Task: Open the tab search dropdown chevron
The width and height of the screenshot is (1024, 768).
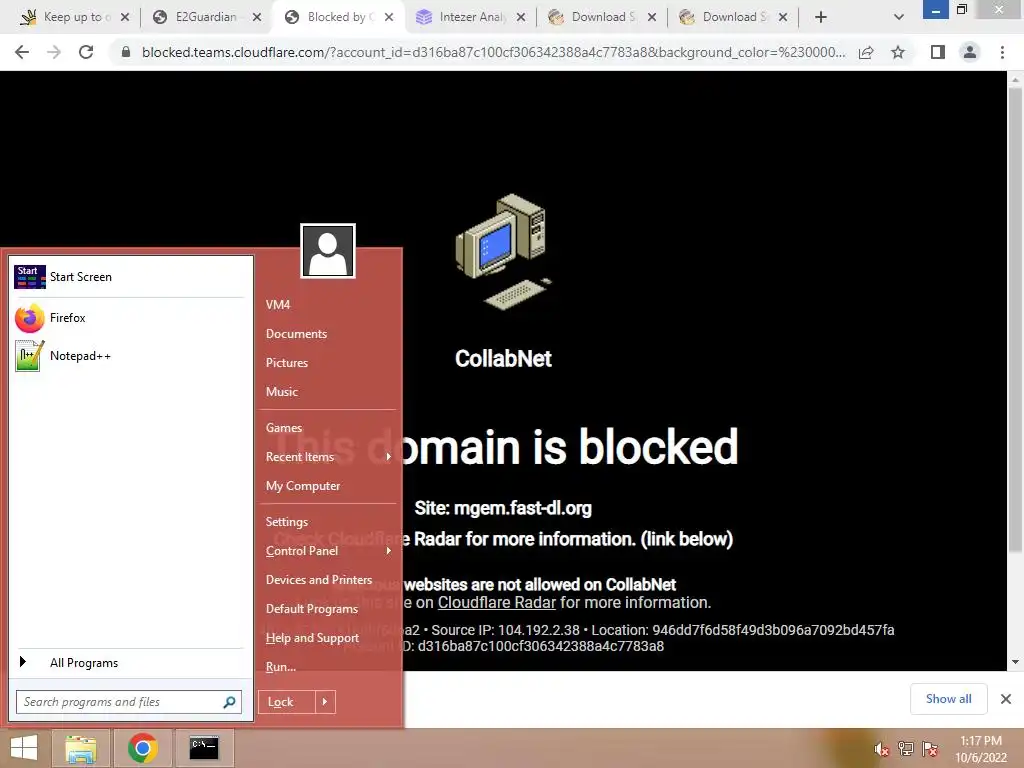Action: click(899, 18)
